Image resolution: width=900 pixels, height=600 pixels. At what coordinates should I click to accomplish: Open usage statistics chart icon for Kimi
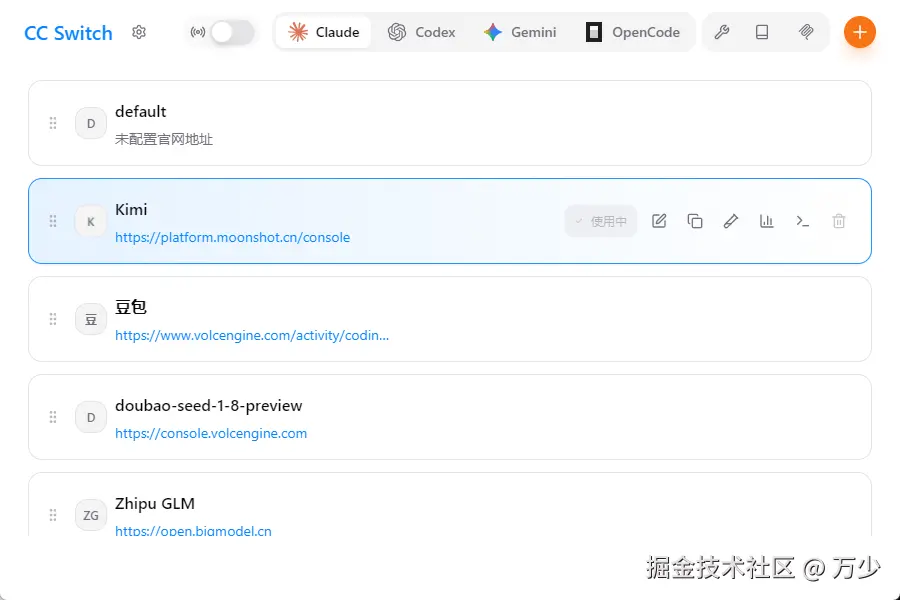pos(767,221)
